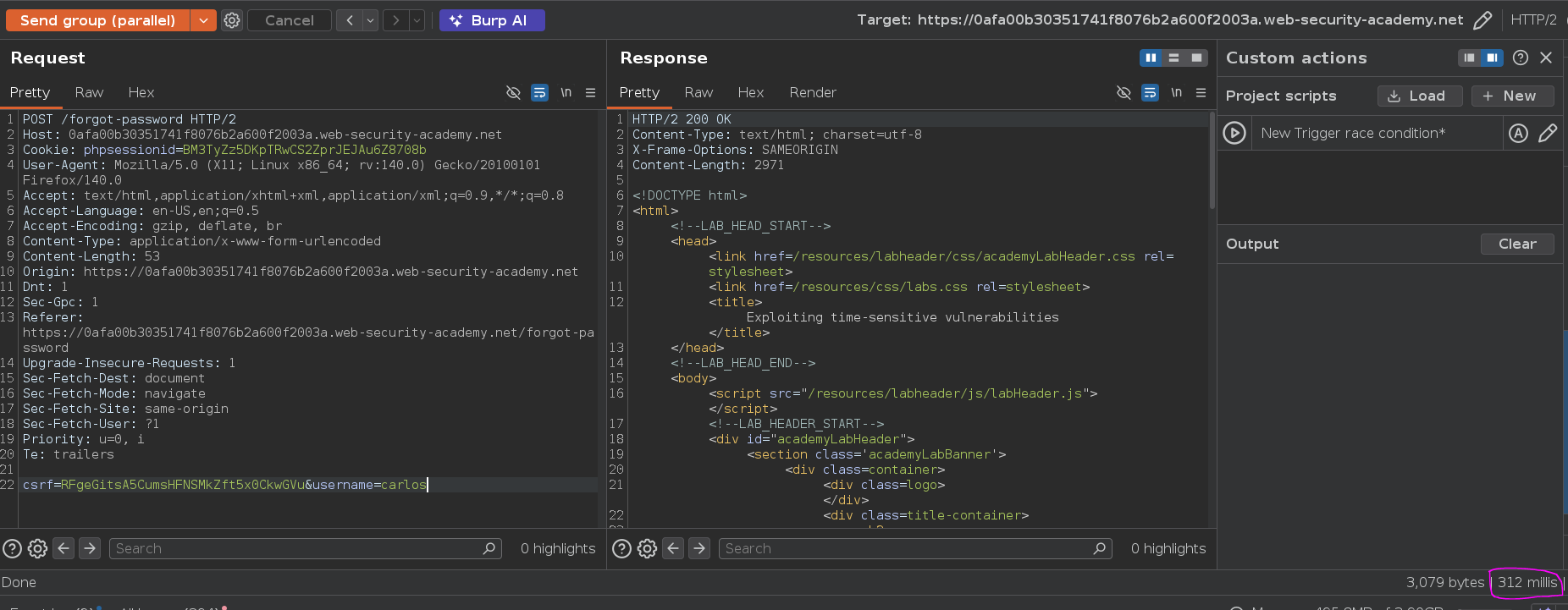1568x610 pixels.
Task: Toggle Request line wrap icon
Action: 539,92
